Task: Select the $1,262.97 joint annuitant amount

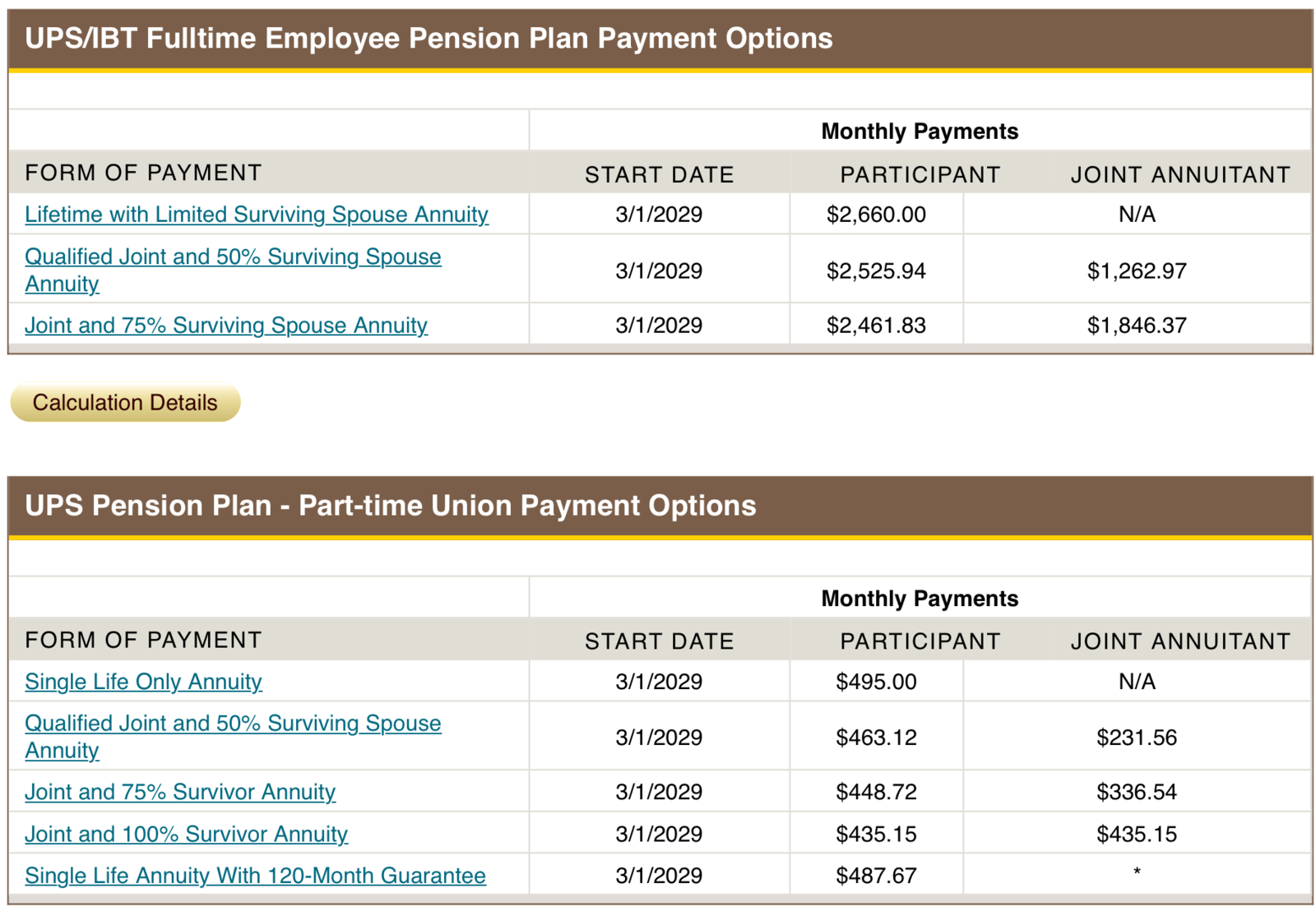Action: [1137, 271]
